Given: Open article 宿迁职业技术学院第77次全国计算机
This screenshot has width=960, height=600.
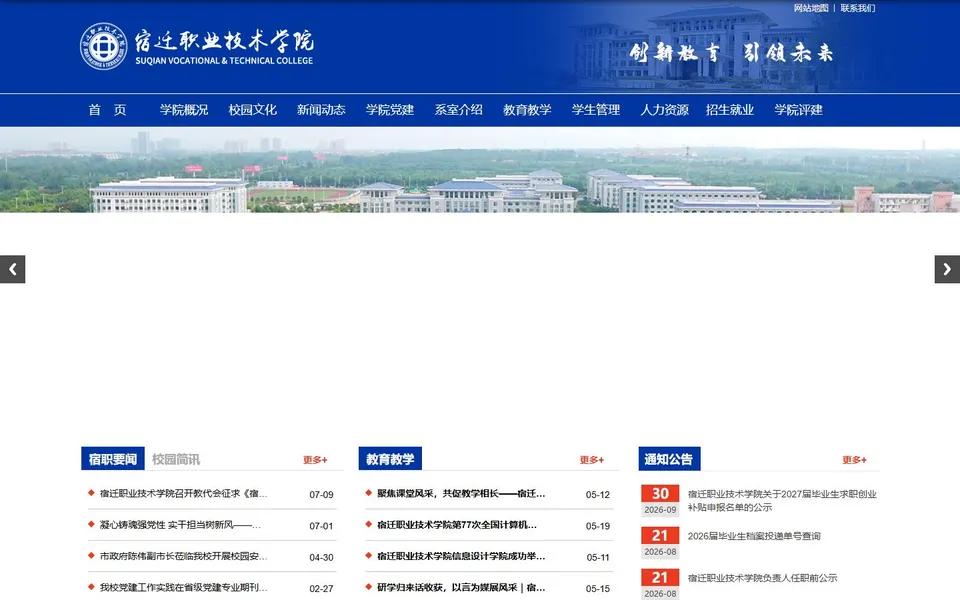Looking at the screenshot, I should pos(457,525).
